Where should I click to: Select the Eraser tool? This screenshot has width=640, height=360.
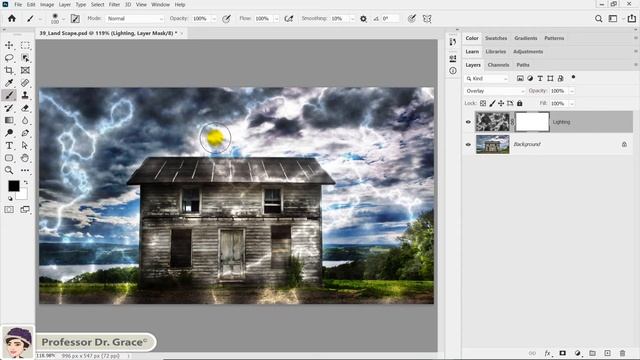coord(25,108)
